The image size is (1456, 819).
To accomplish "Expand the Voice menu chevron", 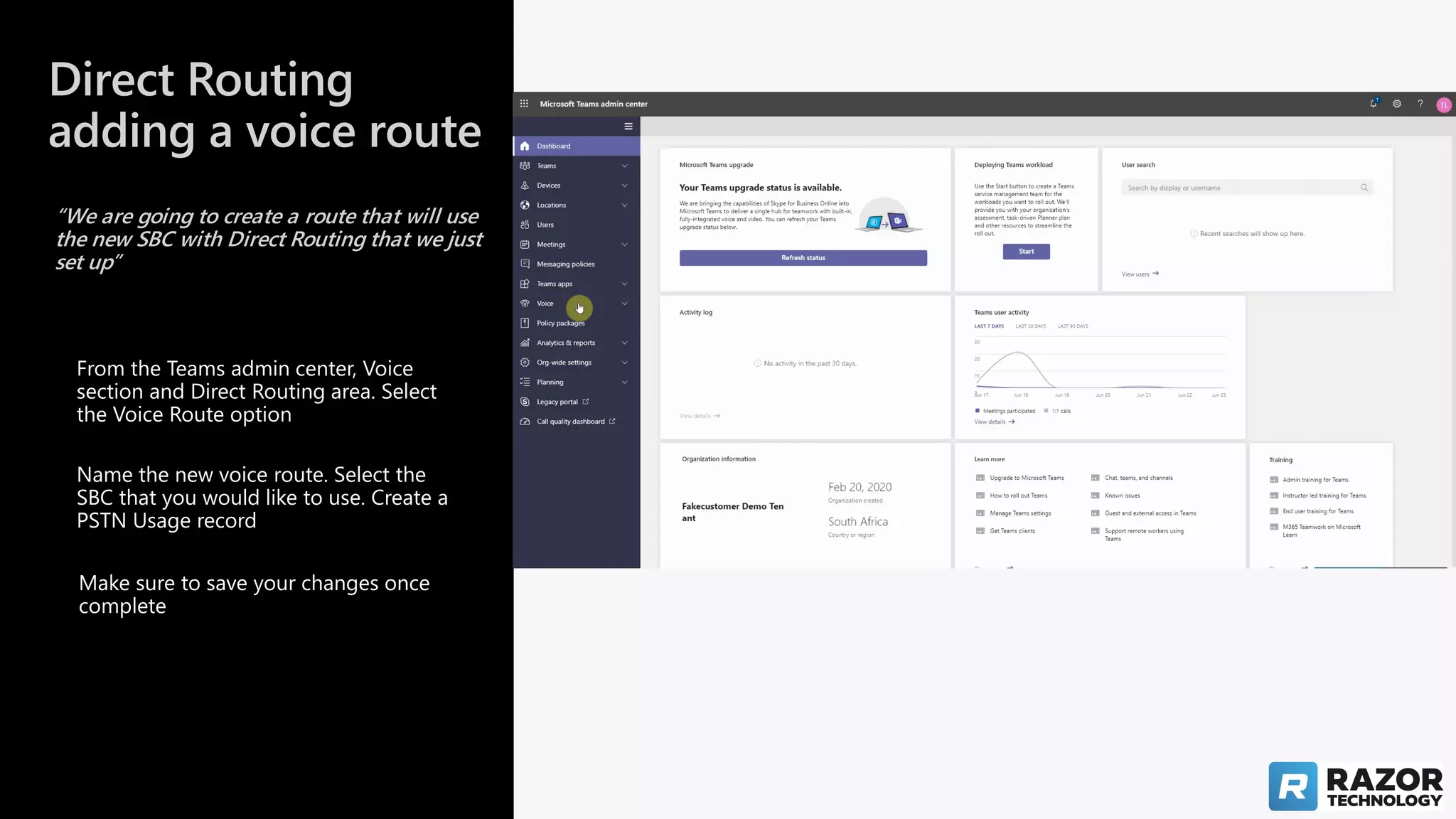I will pyautogui.click(x=625, y=304).
